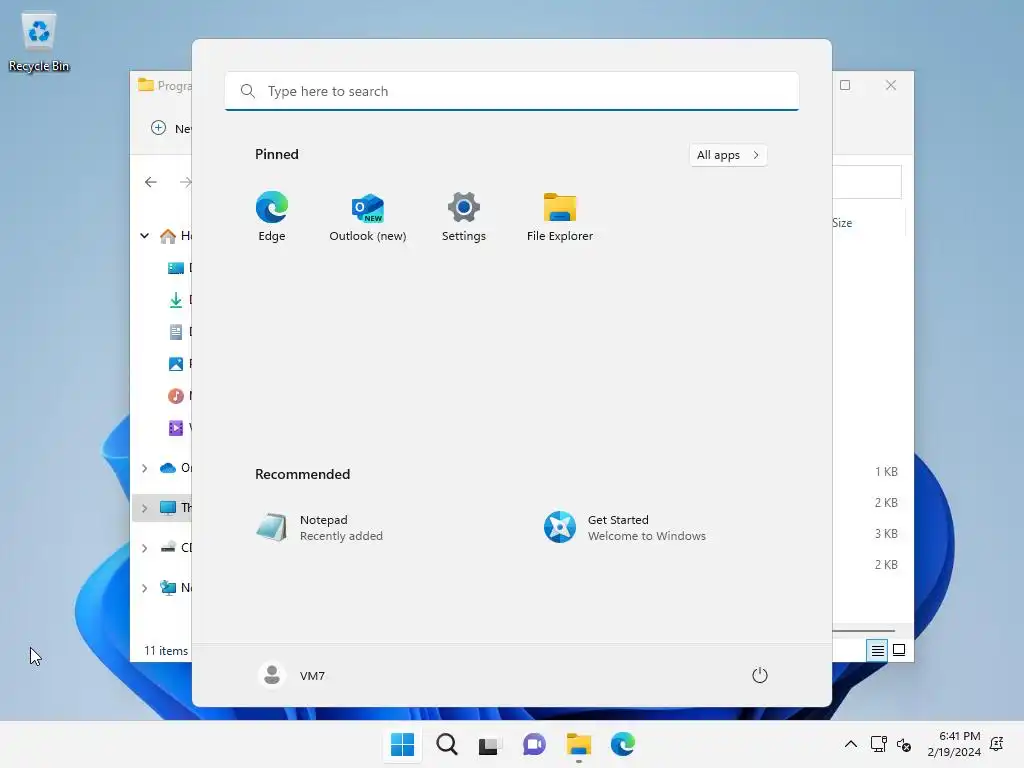Open Get Started recommendation
This screenshot has width=1024, height=768.
(x=653, y=528)
